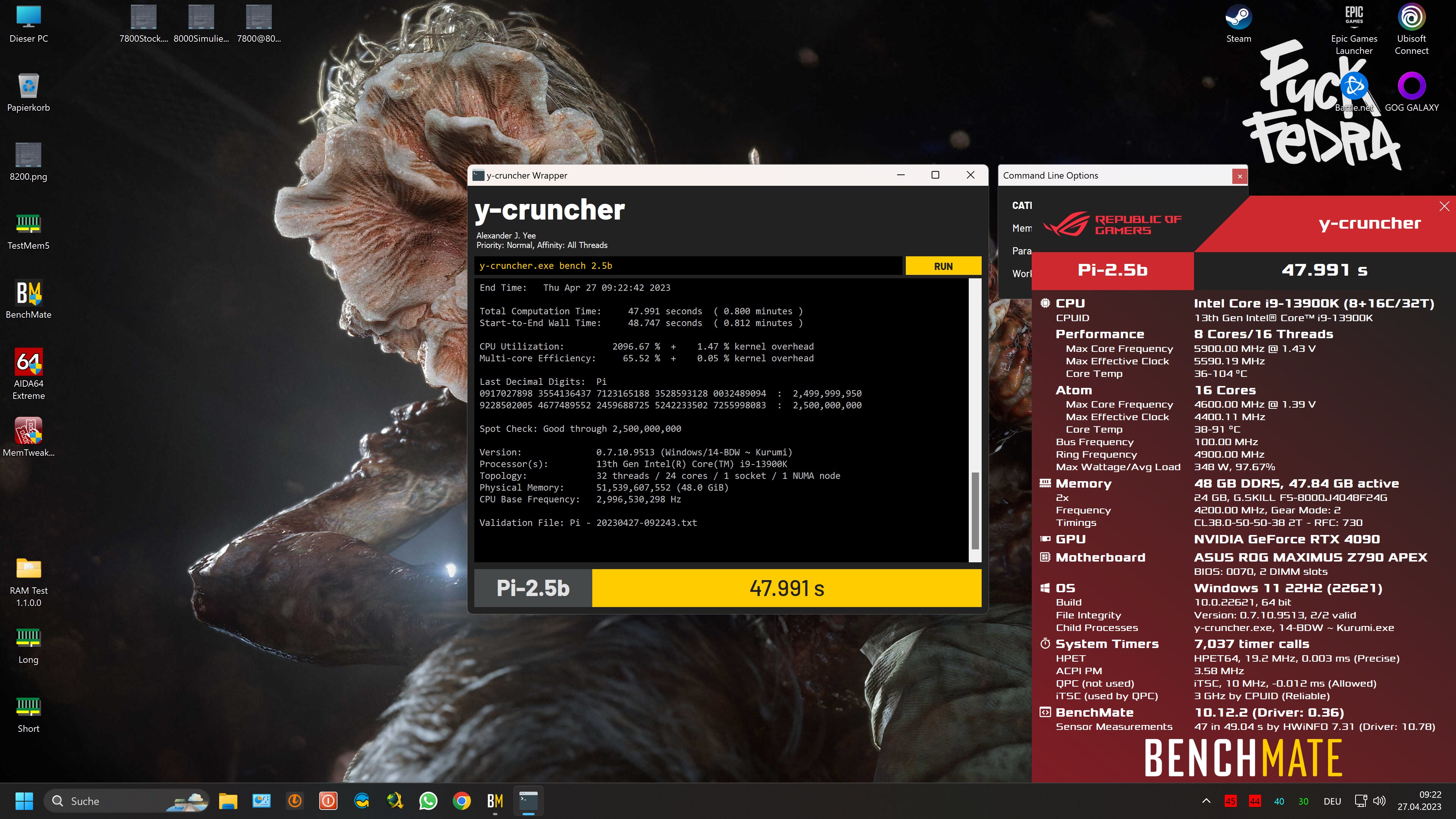Click the green 30 tray indicator
Viewport: 1456px width, 819px height.
click(x=1303, y=801)
